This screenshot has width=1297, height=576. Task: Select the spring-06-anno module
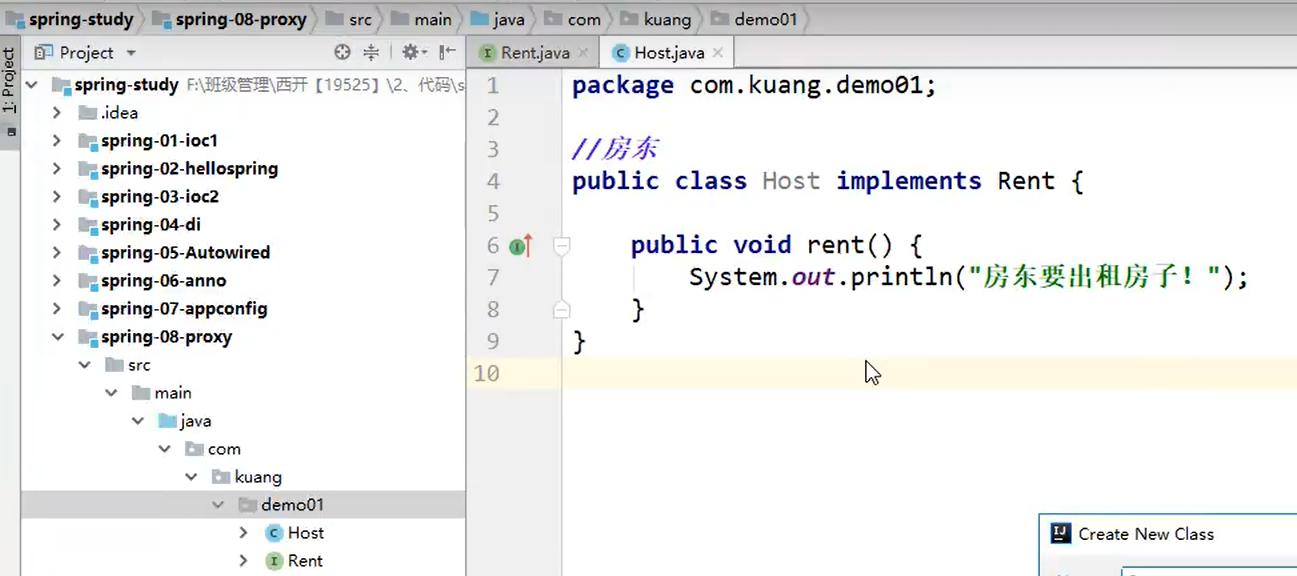[163, 281]
